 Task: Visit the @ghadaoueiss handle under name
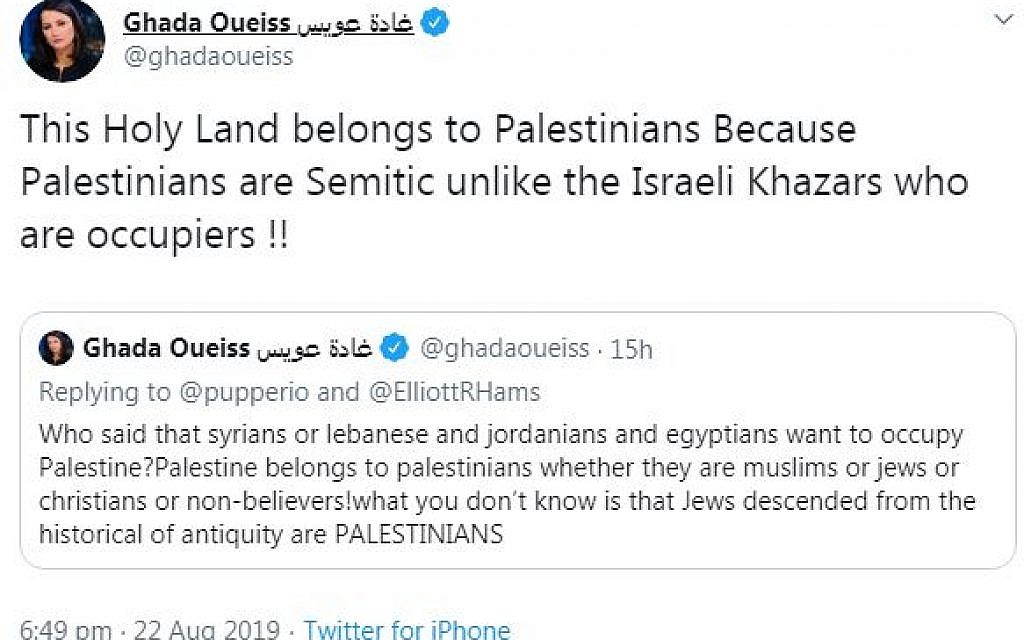208,57
